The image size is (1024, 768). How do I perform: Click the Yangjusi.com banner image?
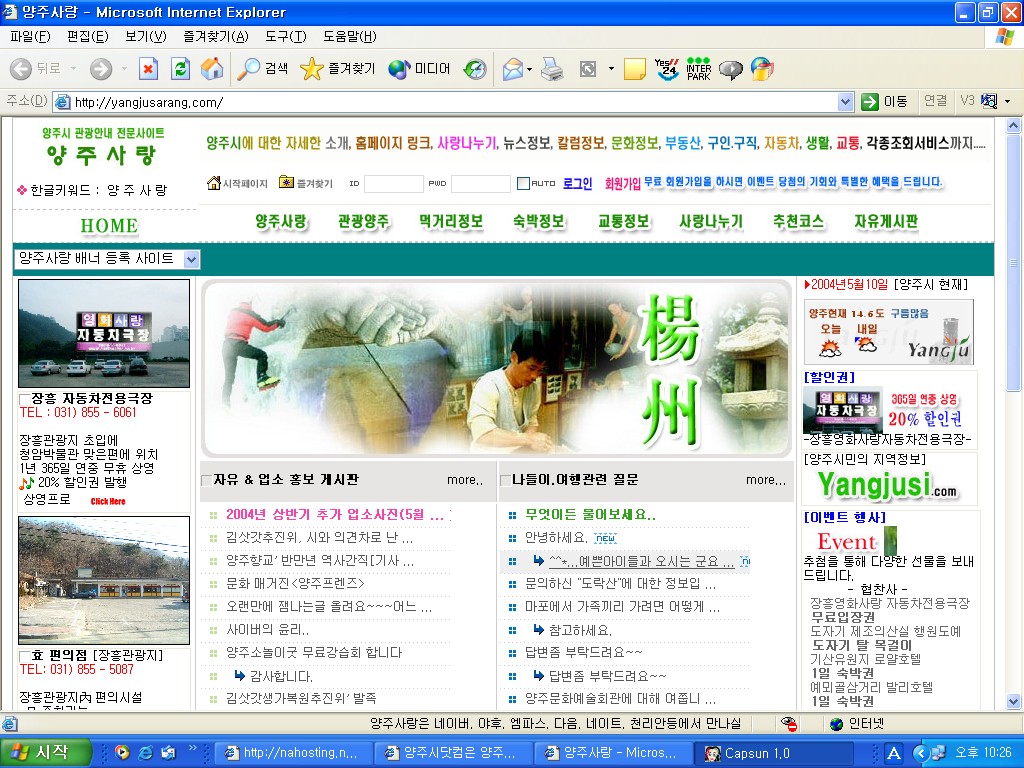[x=887, y=485]
